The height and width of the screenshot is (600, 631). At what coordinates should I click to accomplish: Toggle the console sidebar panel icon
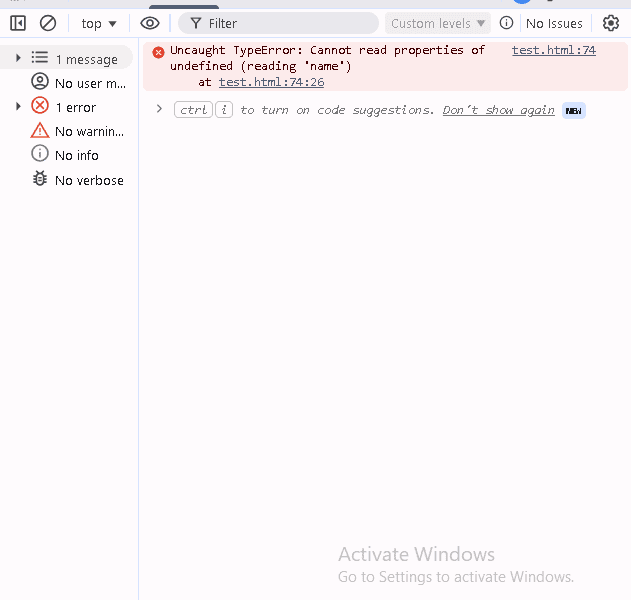[18, 23]
